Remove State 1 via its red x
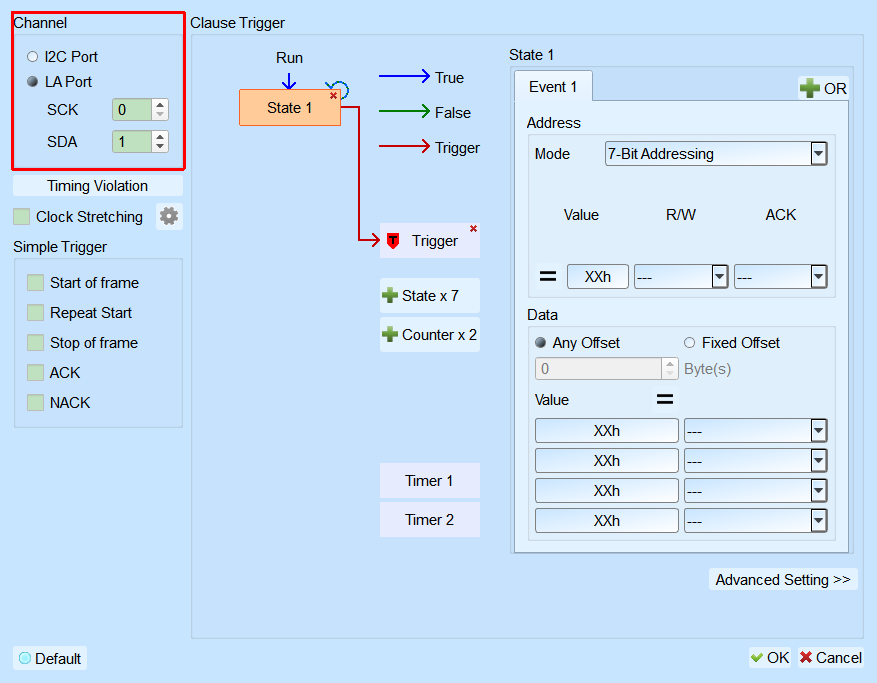The height and width of the screenshot is (683, 877). click(333, 96)
